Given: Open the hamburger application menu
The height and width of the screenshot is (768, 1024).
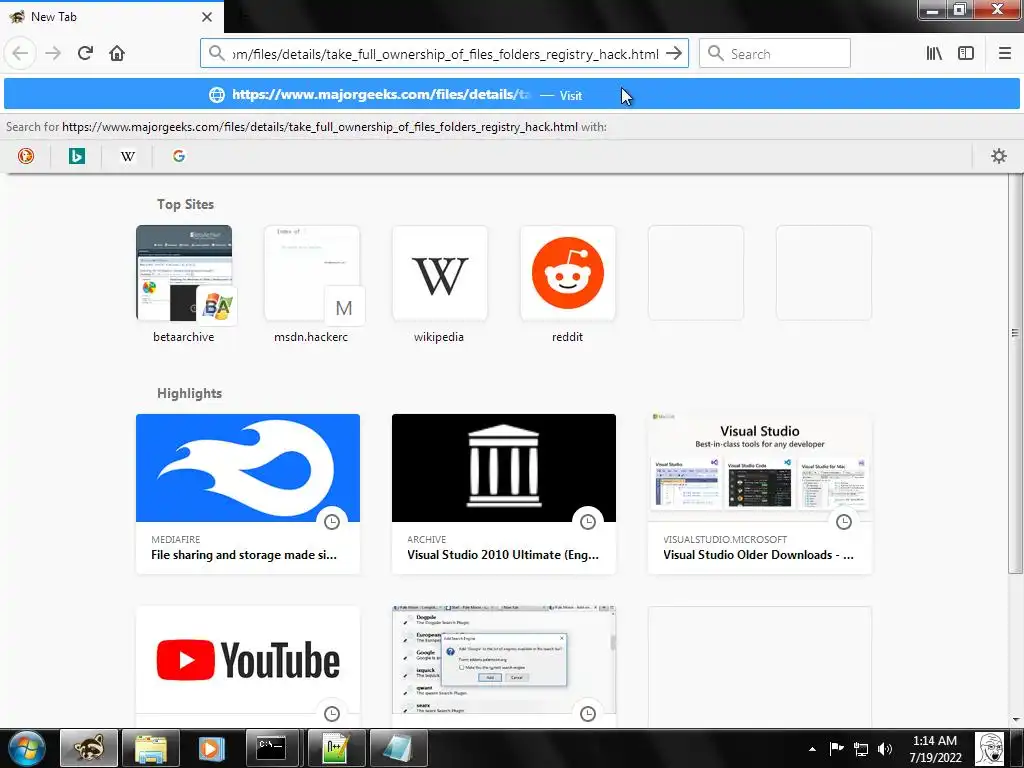Looking at the screenshot, I should point(1004,53).
